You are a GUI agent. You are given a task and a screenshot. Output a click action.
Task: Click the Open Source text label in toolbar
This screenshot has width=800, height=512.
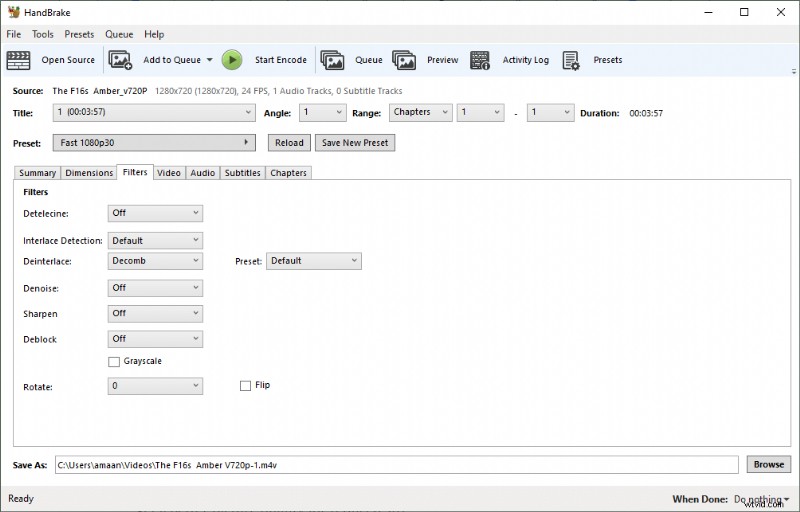(68, 60)
